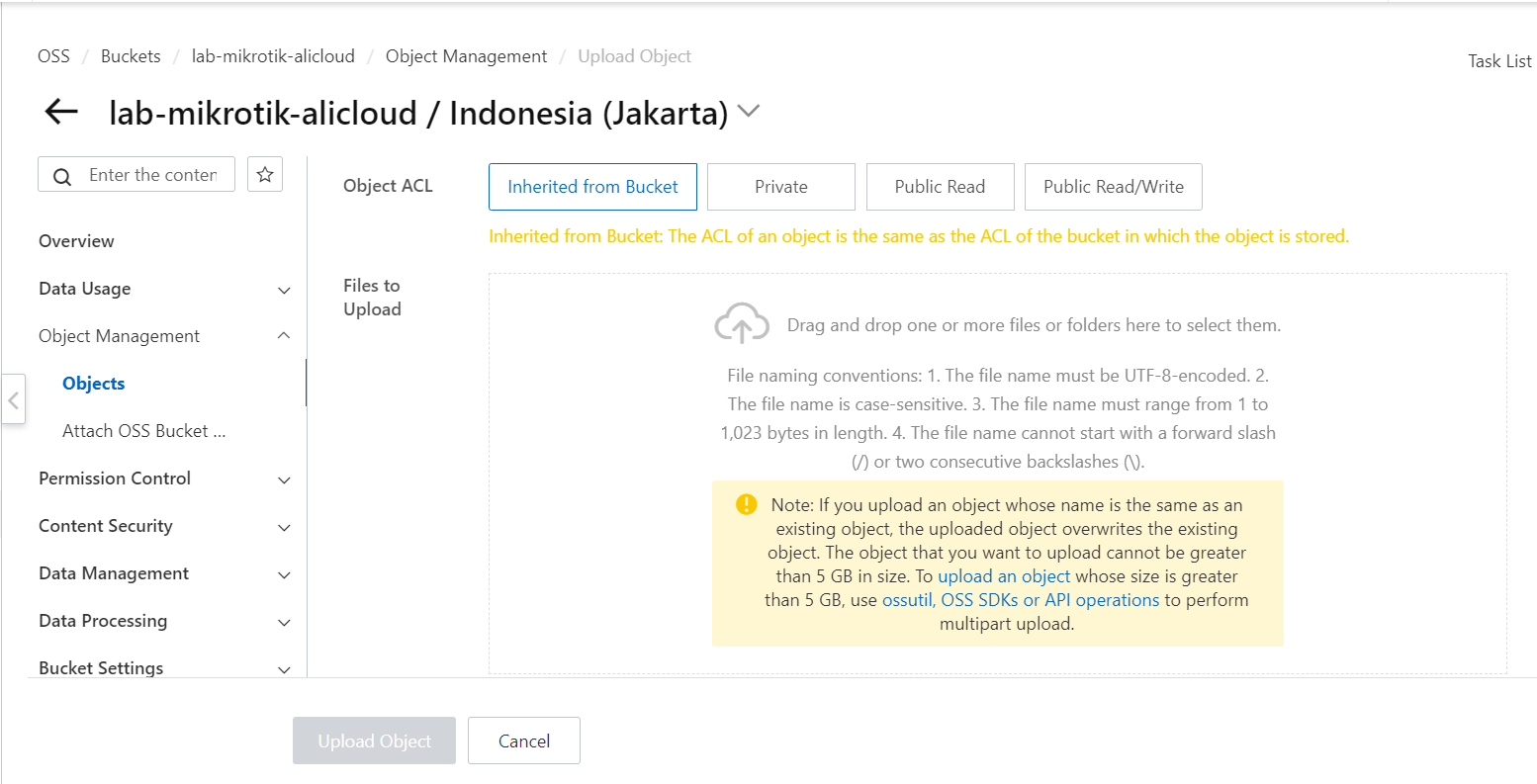Image resolution: width=1537 pixels, height=784 pixels.
Task: Select Inherited from Bucket ACL option
Action: pyautogui.click(x=592, y=187)
